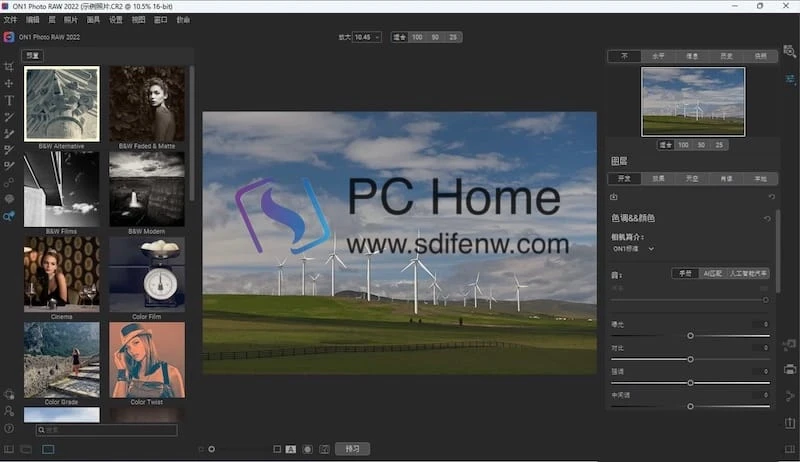Select the Text tool
The image size is (800, 462).
tap(9, 100)
